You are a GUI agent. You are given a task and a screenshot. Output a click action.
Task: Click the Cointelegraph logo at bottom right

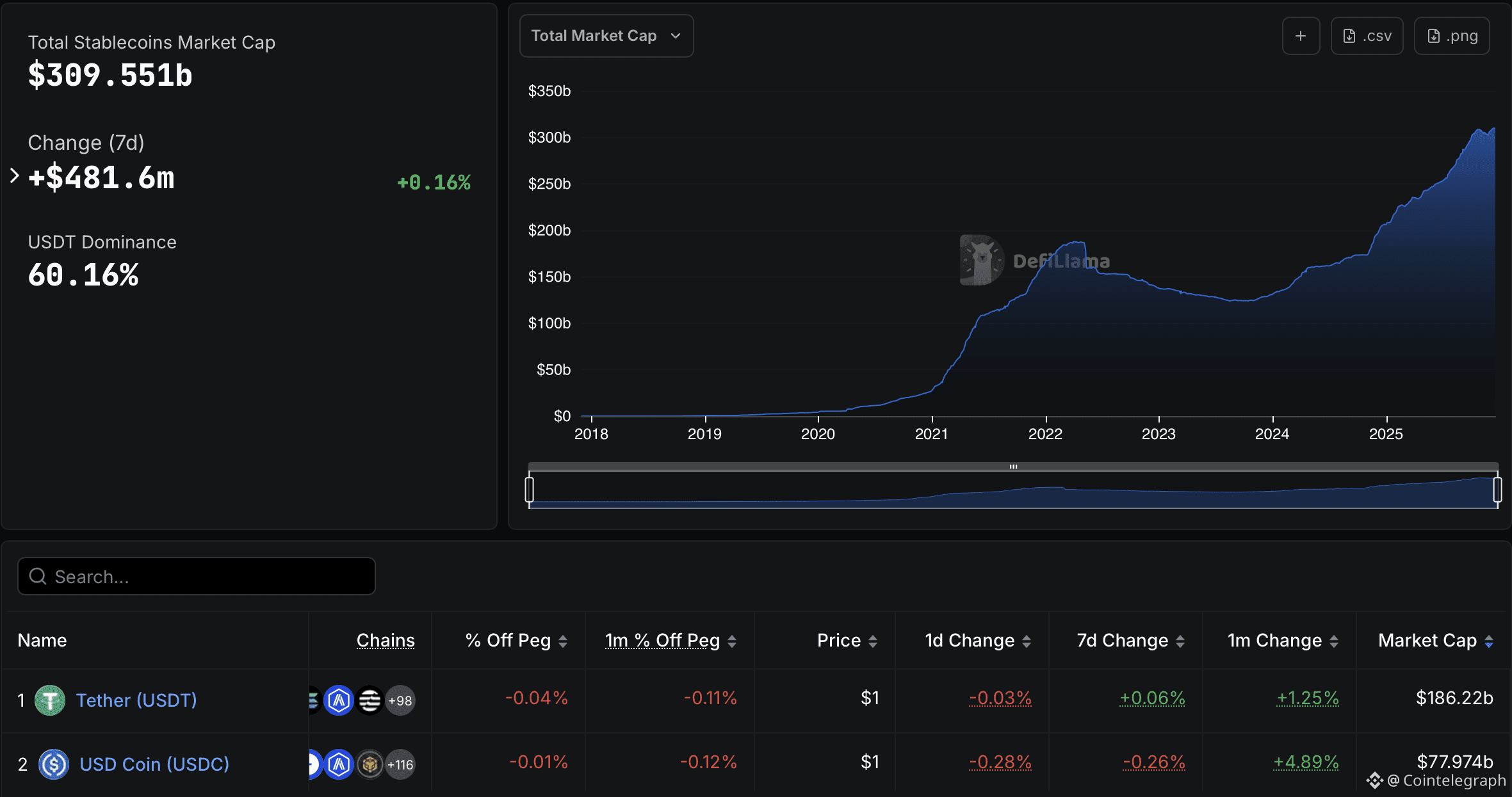pos(1376,780)
